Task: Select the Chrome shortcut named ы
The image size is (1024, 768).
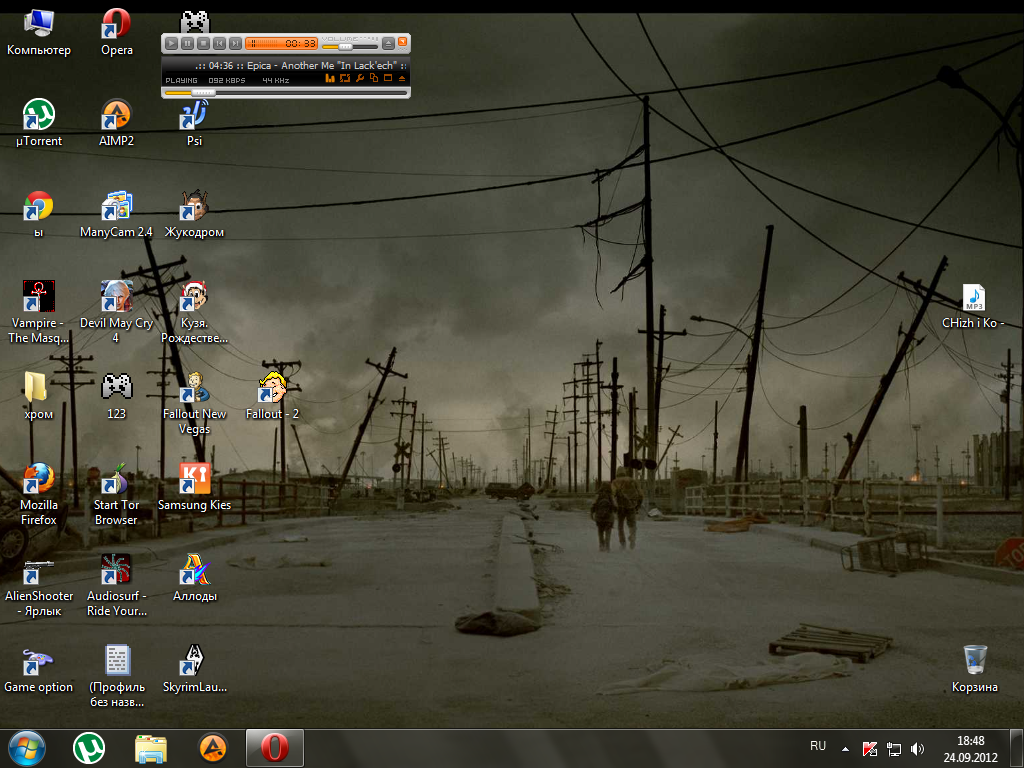Action: tap(39, 214)
